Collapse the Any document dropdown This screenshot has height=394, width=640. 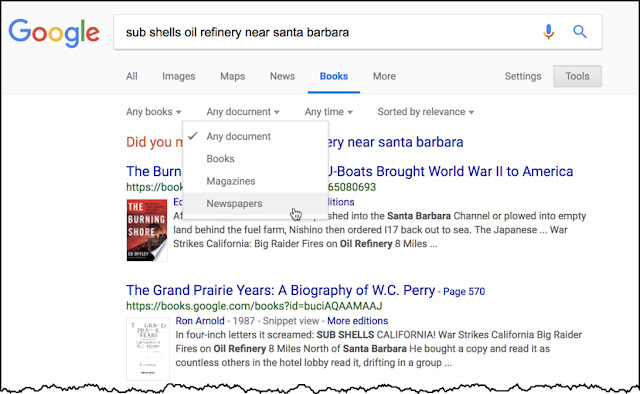(x=243, y=112)
